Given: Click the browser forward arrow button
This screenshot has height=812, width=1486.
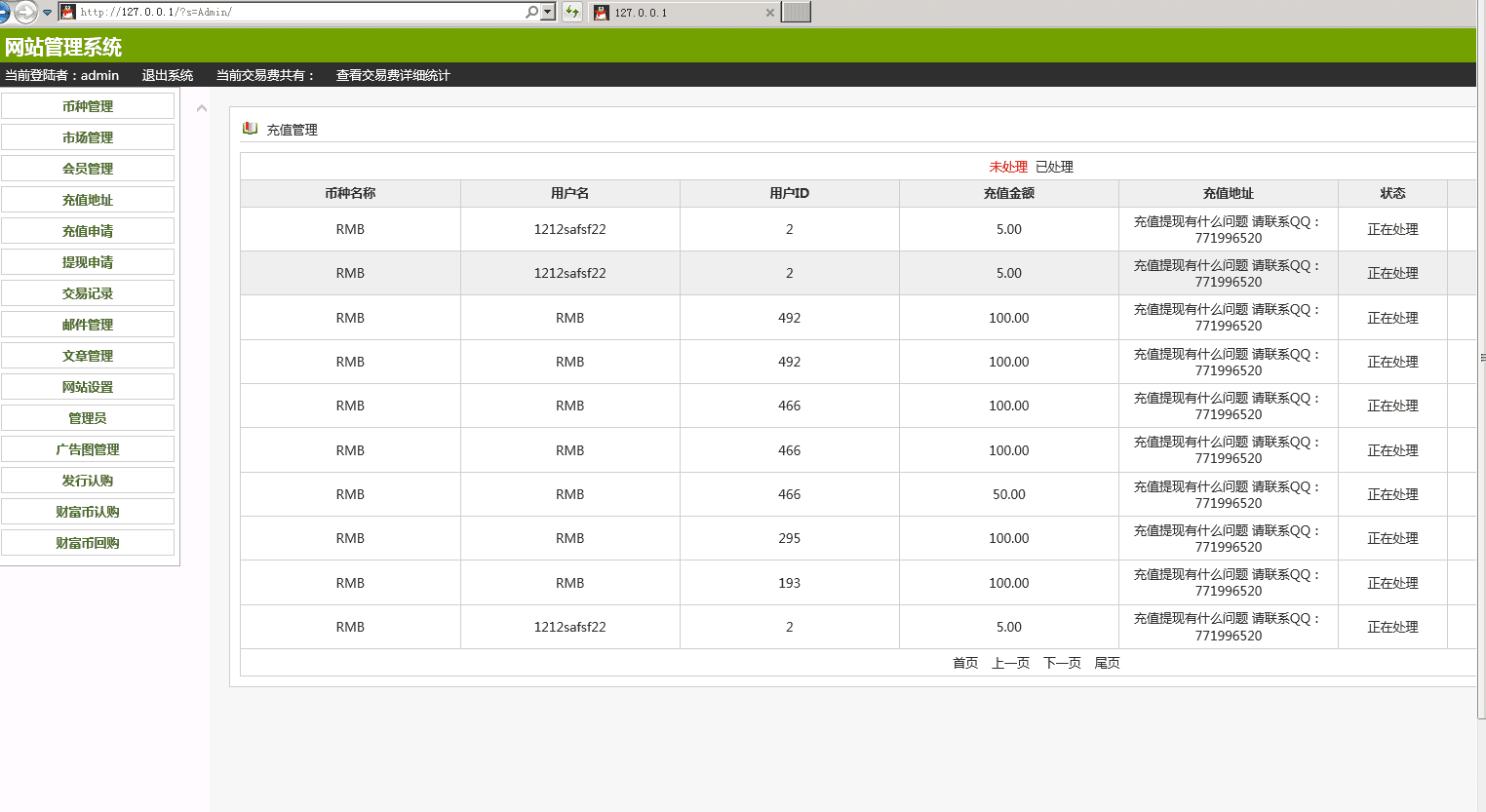Looking at the screenshot, I should point(26,12).
